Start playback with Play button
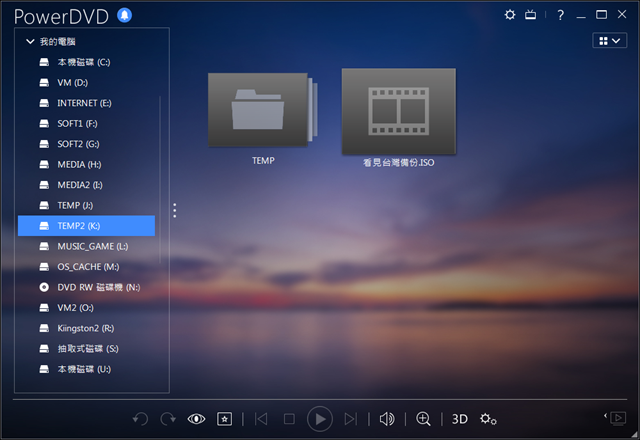The image size is (640, 440). pos(320,419)
